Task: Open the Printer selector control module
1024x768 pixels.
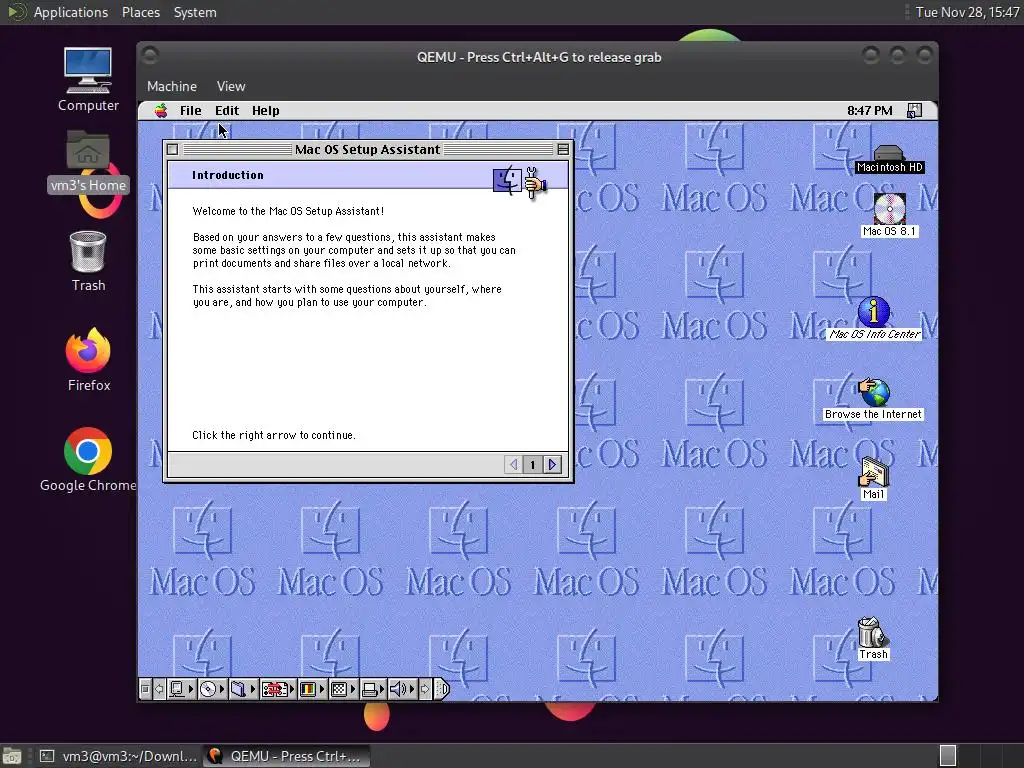Action: coord(369,689)
